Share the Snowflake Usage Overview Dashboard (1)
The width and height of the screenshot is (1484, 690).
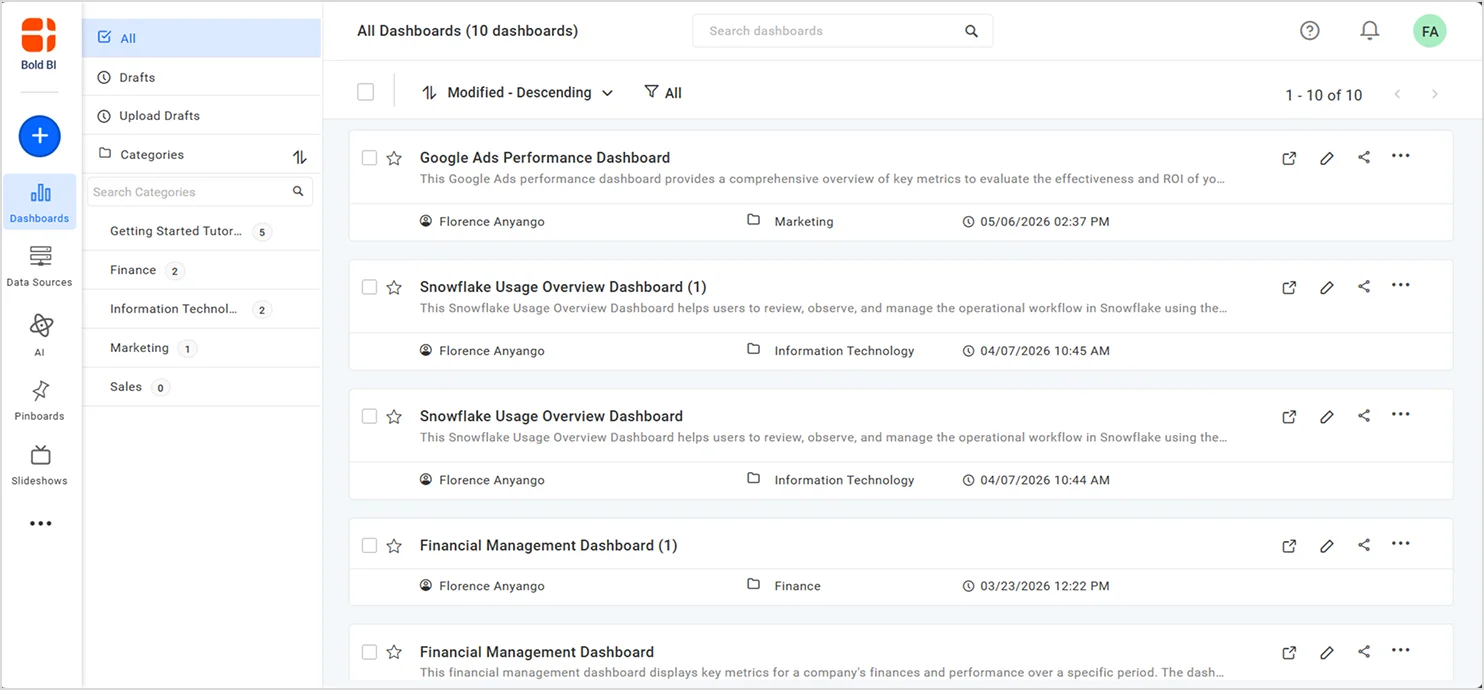1364,286
